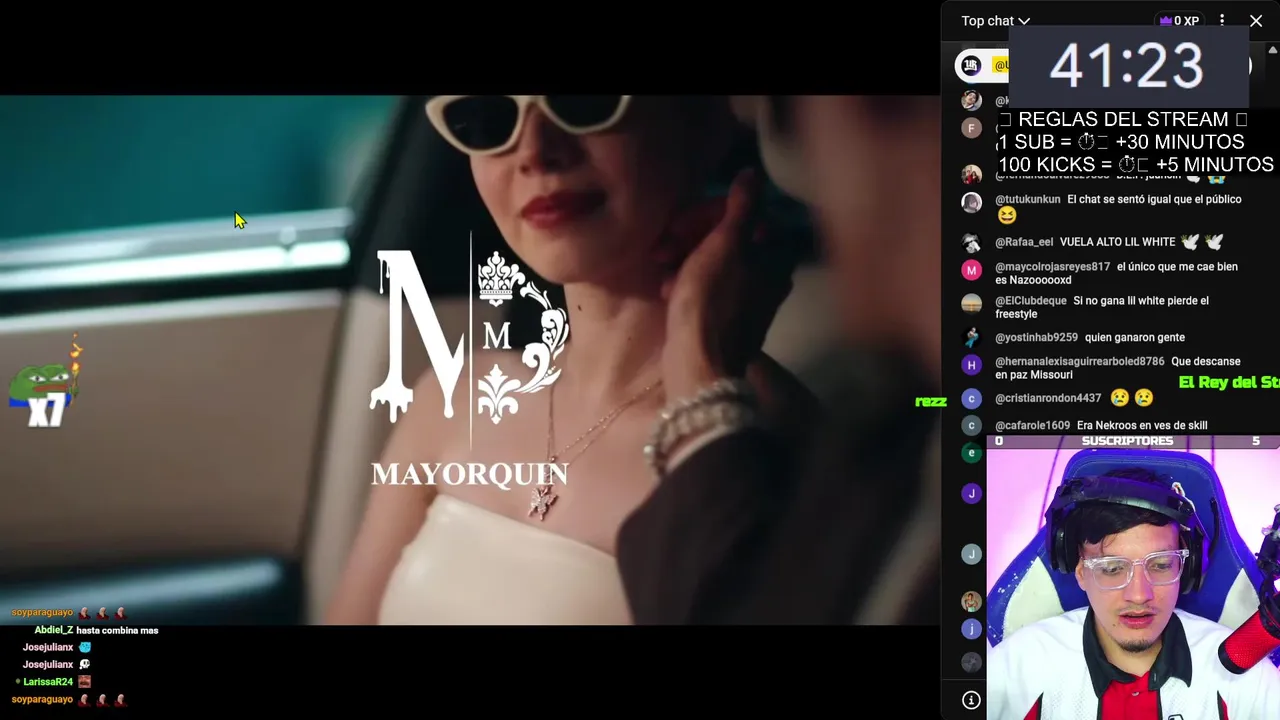The height and width of the screenshot is (720, 1280).
Task: Click LarissaR24 in the overlay chat
Action: [48, 682]
